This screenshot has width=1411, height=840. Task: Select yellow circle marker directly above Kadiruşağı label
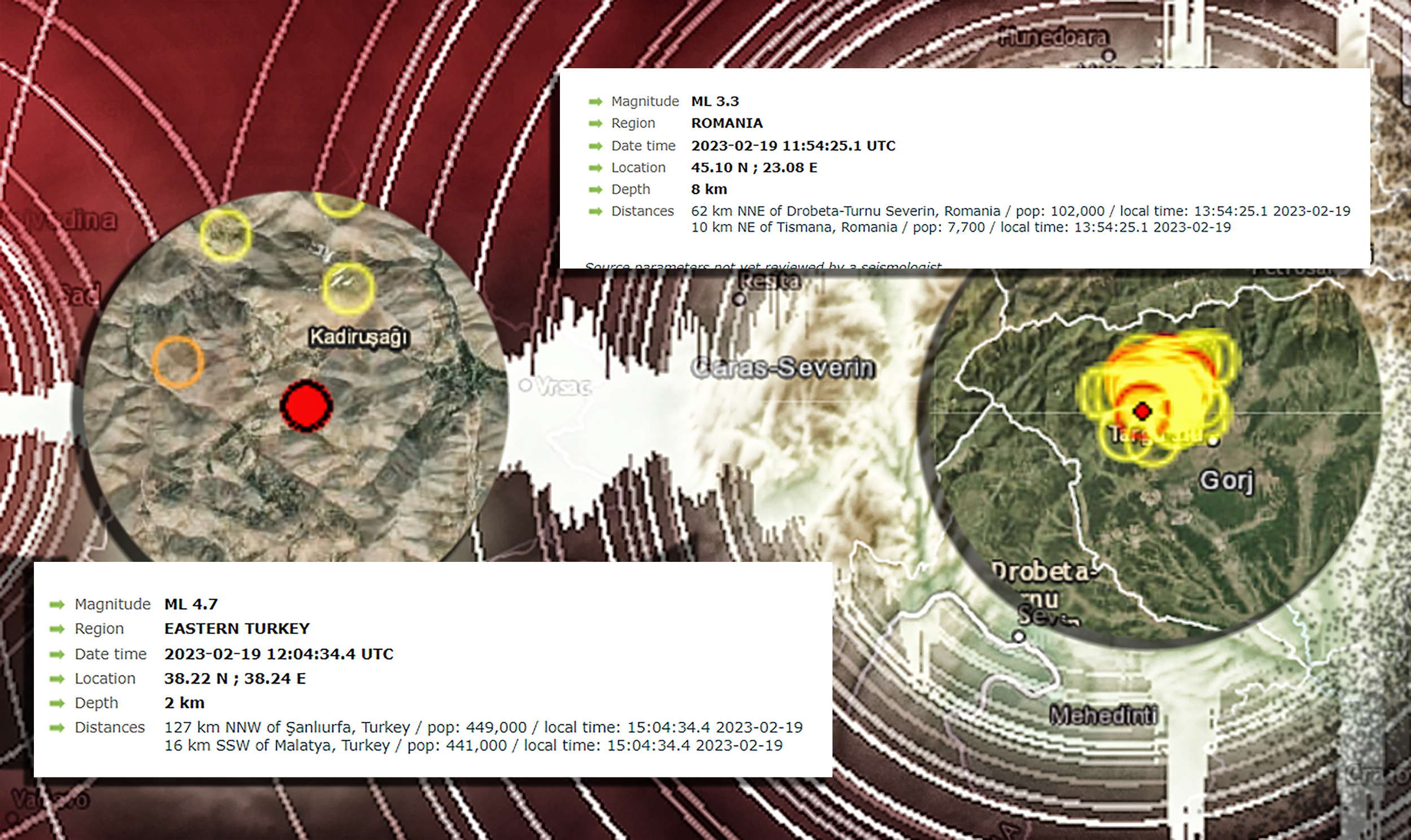(349, 288)
